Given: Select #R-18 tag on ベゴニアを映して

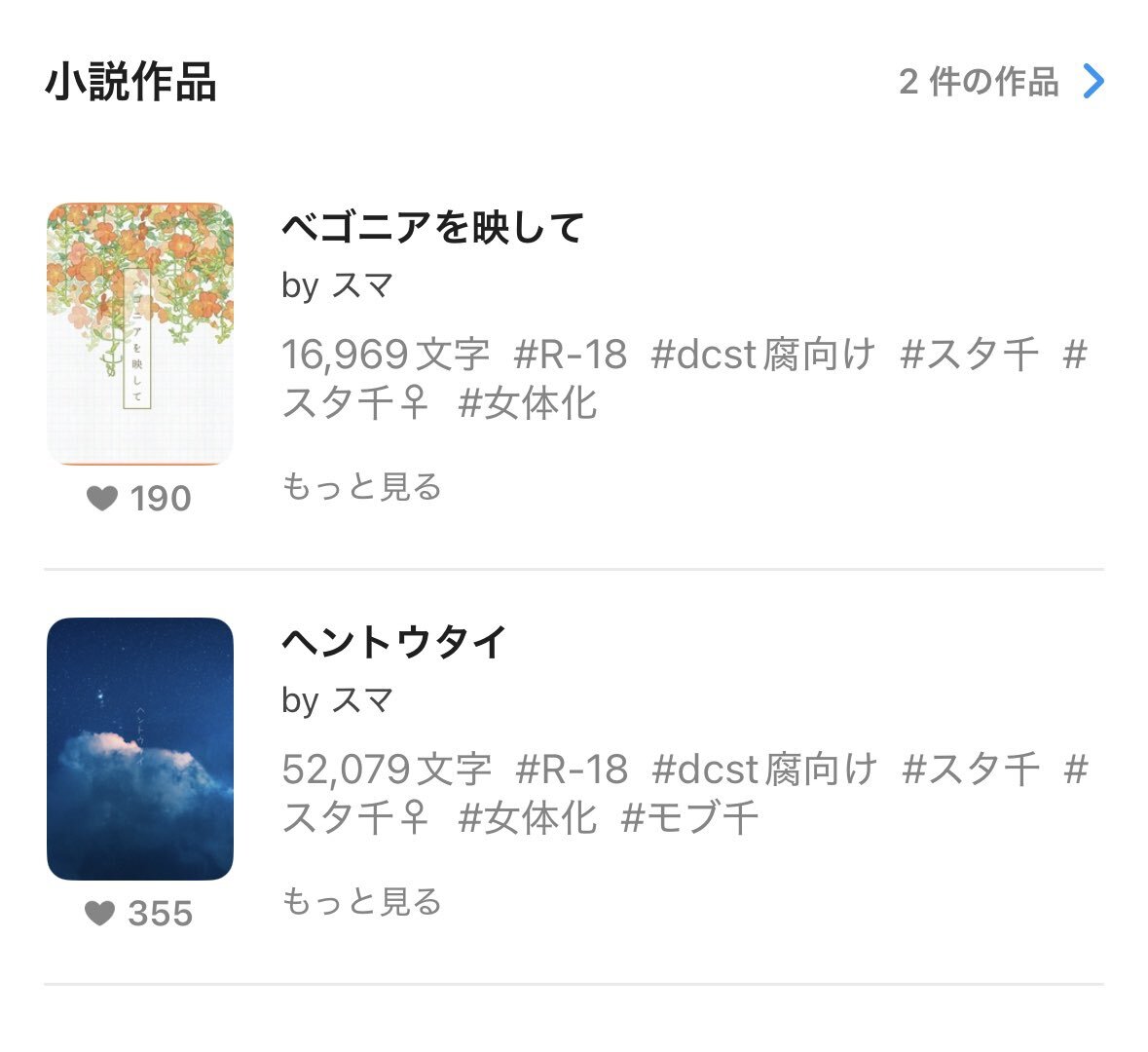Looking at the screenshot, I should (x=571, y=355).
